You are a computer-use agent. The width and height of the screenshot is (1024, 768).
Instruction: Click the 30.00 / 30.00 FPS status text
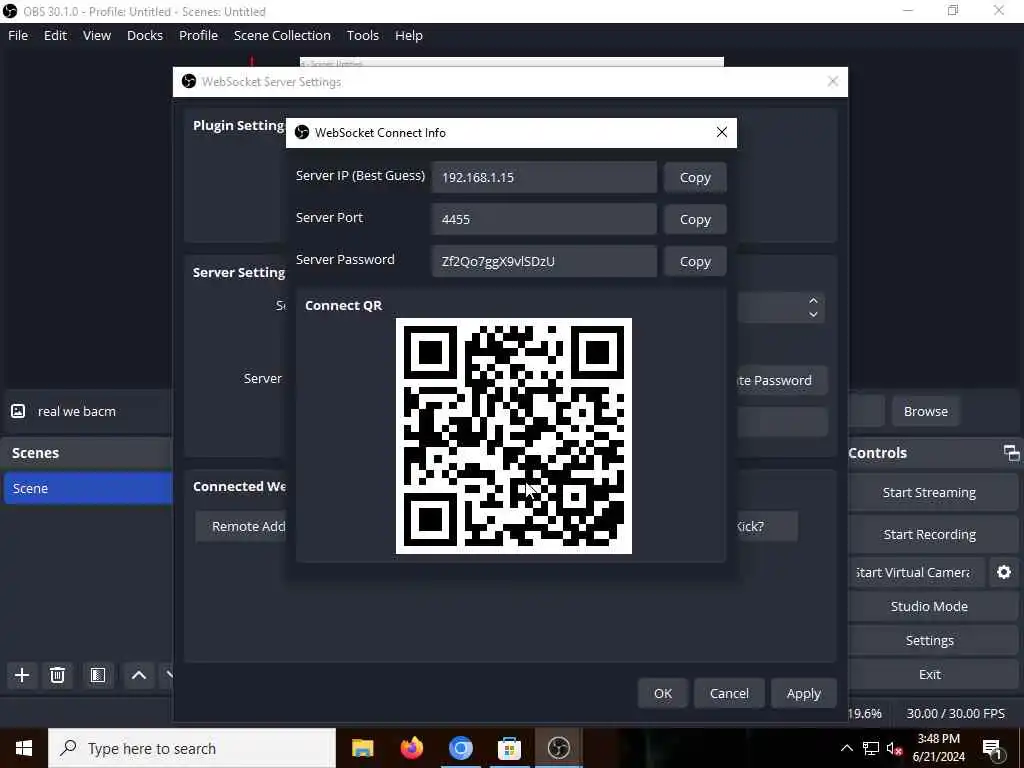click(955, 714)
